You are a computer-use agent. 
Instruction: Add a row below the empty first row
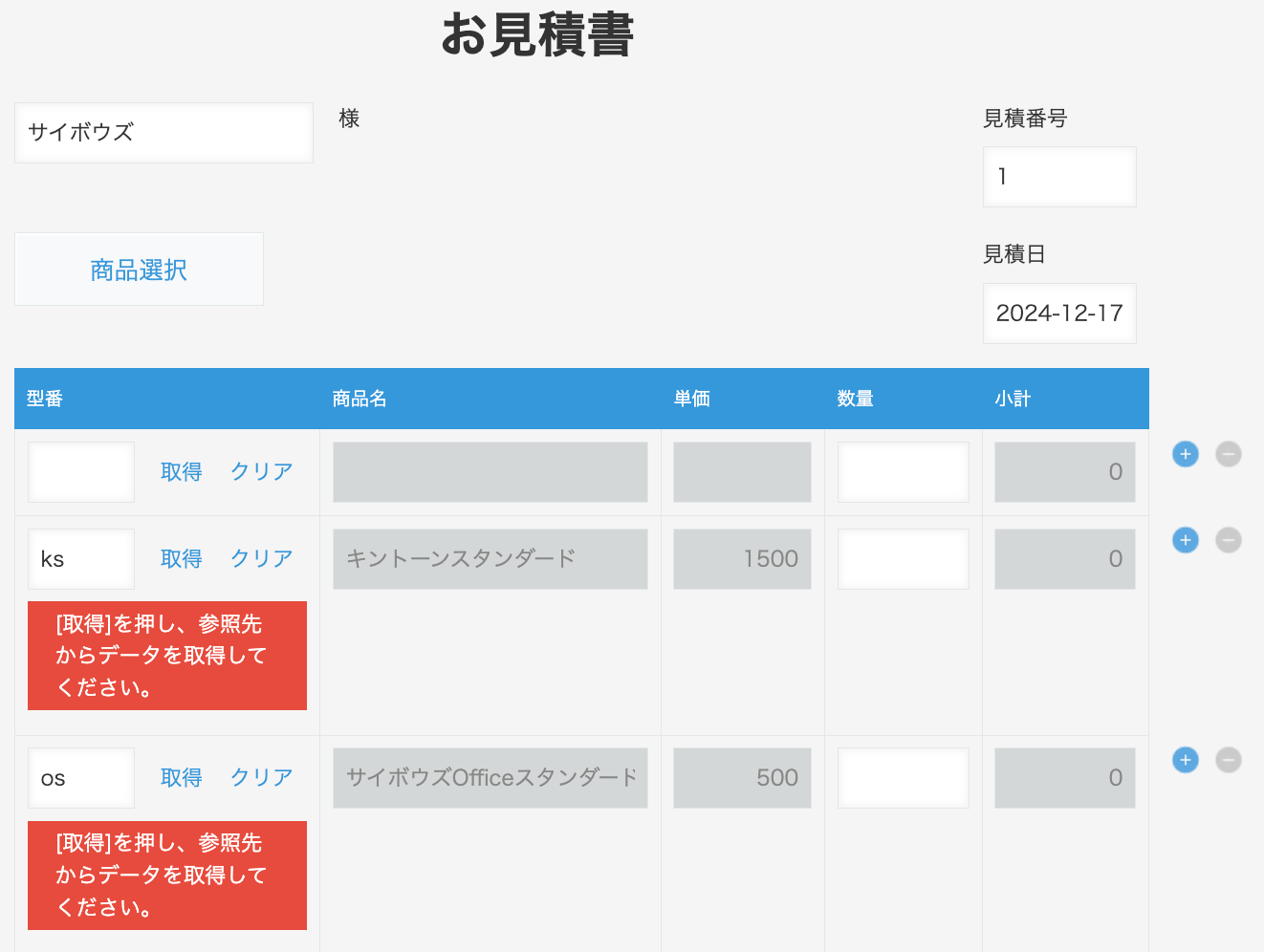point(1186,454)
